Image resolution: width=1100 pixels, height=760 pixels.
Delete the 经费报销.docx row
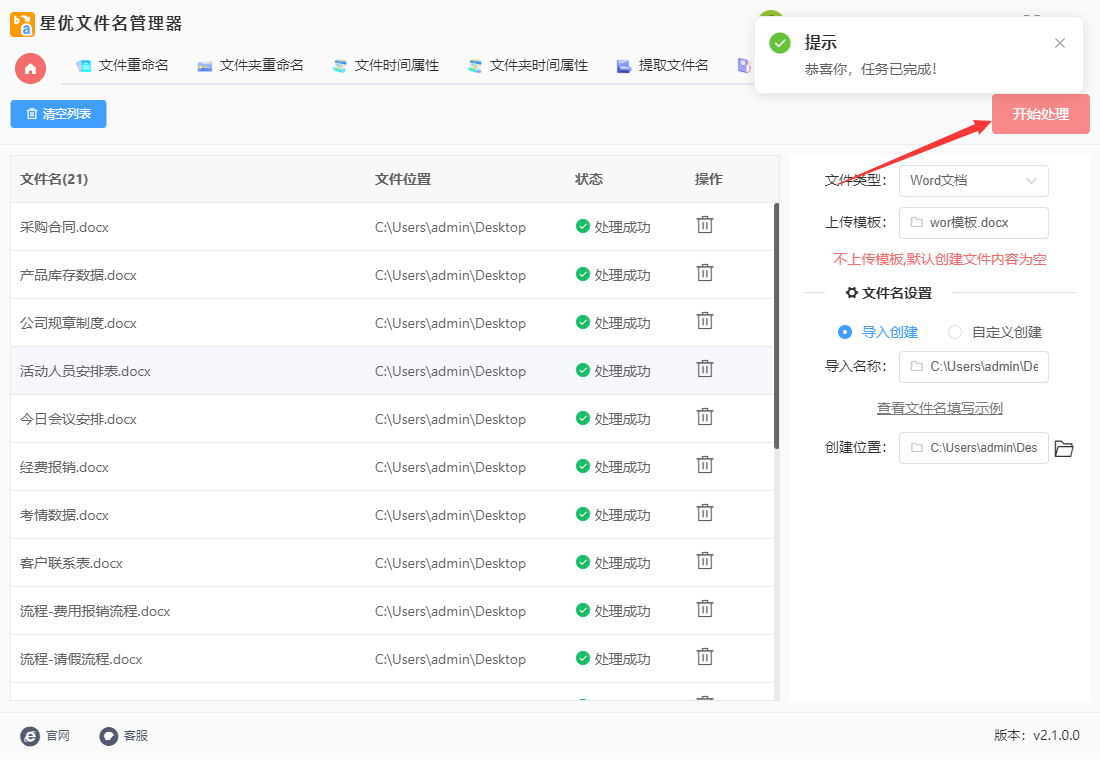[x=704, y=465]
